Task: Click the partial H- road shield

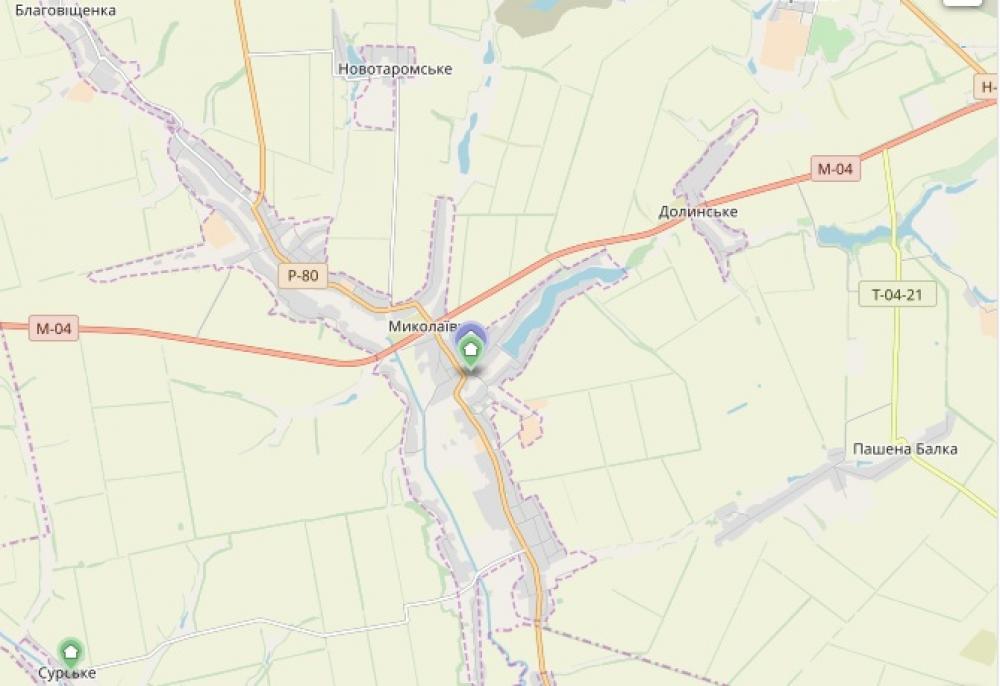Action: tap(987, 87)
